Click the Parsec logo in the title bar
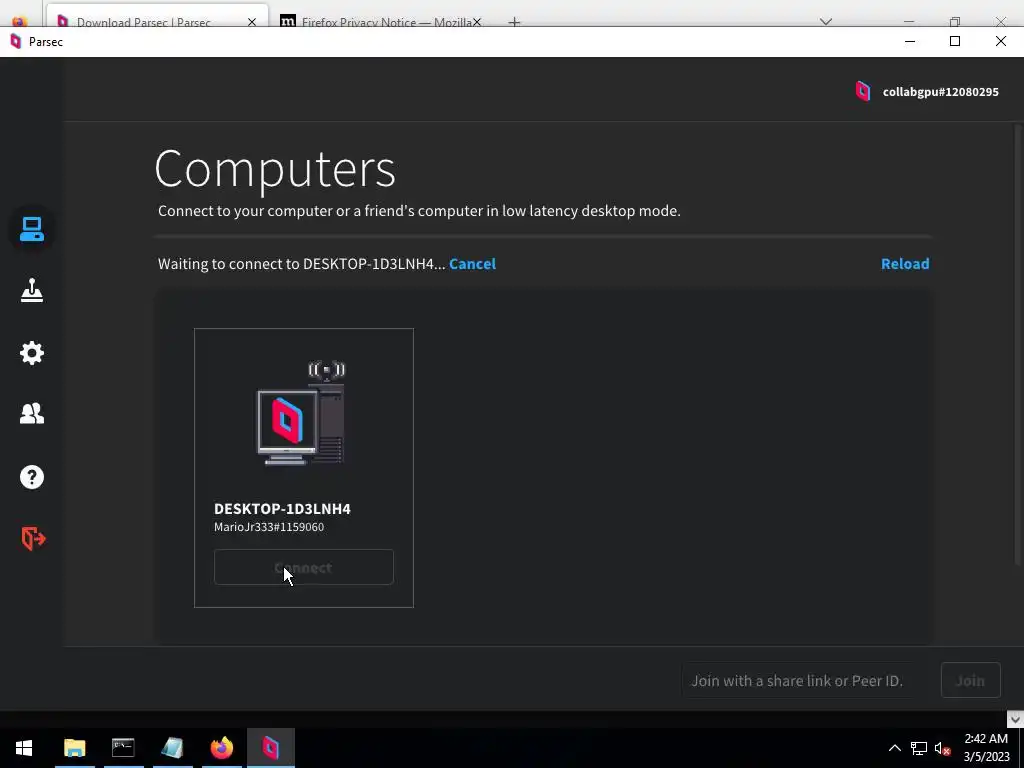Viewport: 1024px width, 768px height. click(x=16, y=42)
